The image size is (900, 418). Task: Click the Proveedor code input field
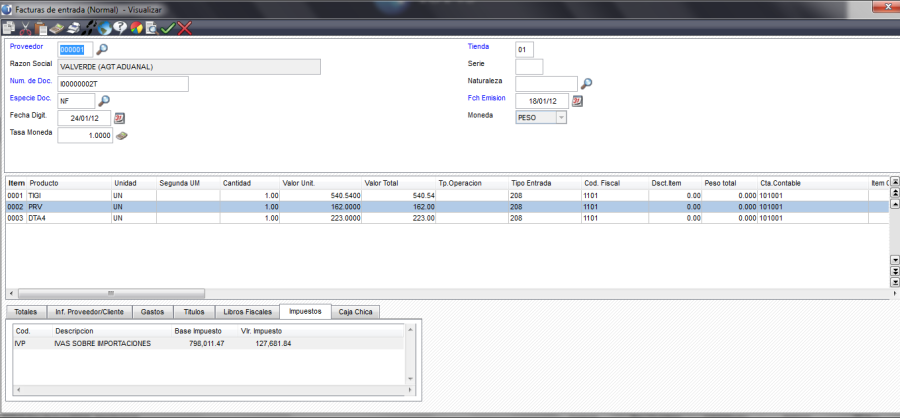pyautogui.click(x=75, y=49)
